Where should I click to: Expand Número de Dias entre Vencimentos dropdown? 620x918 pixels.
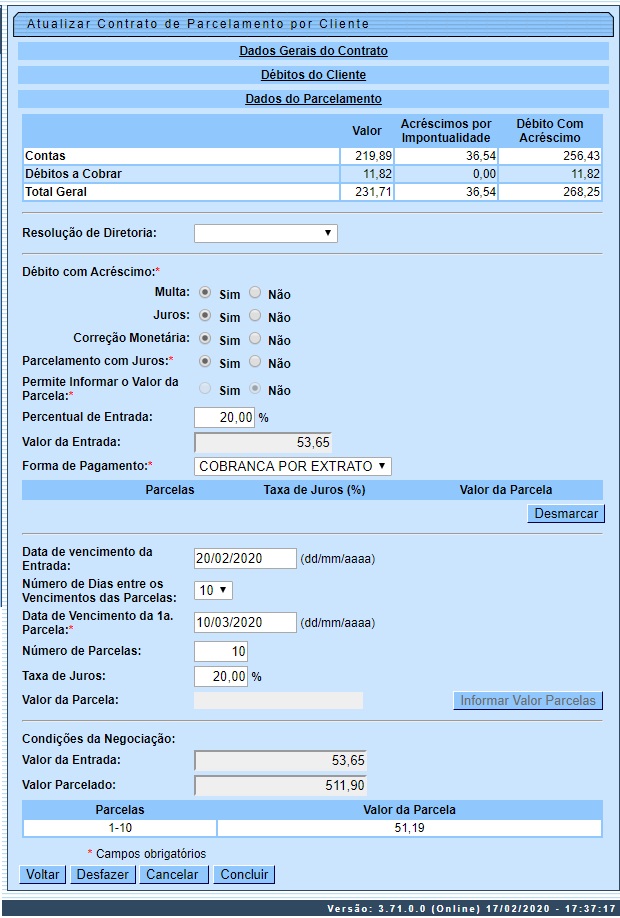[x=213, y=590]
